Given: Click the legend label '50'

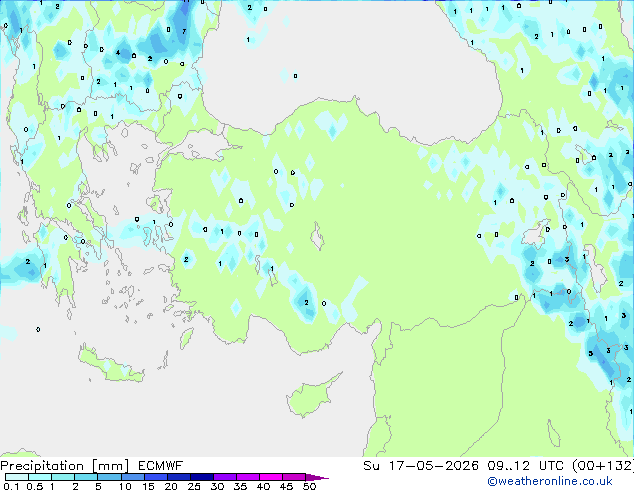Looking at the screenshot, I should (309, 486).
